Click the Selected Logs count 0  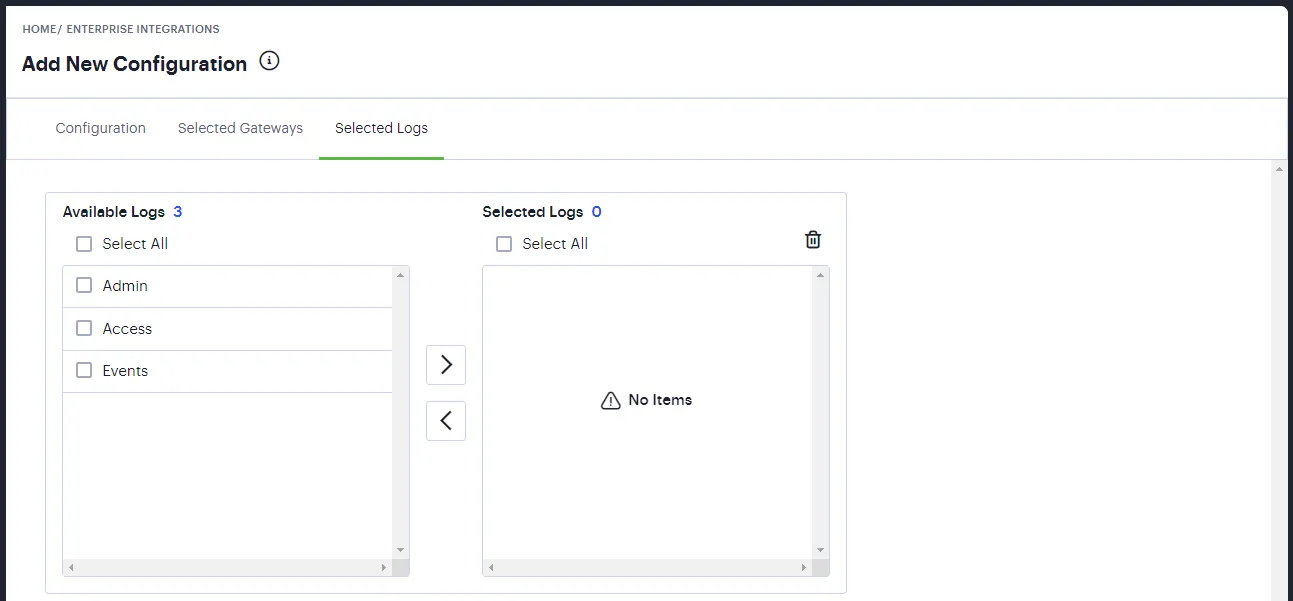point(596,212)
